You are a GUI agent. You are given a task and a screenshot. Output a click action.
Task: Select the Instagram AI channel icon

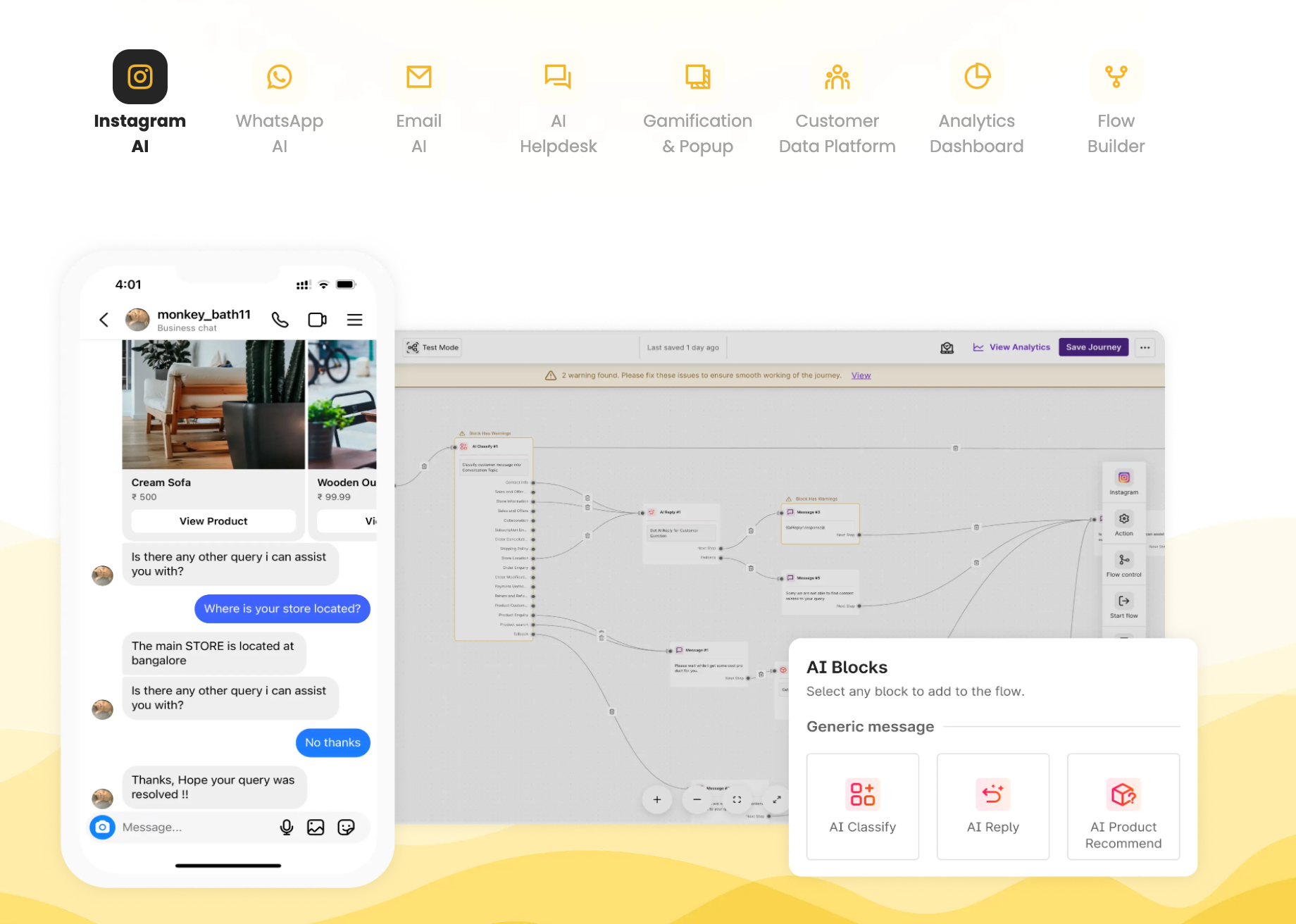(140, 76)
